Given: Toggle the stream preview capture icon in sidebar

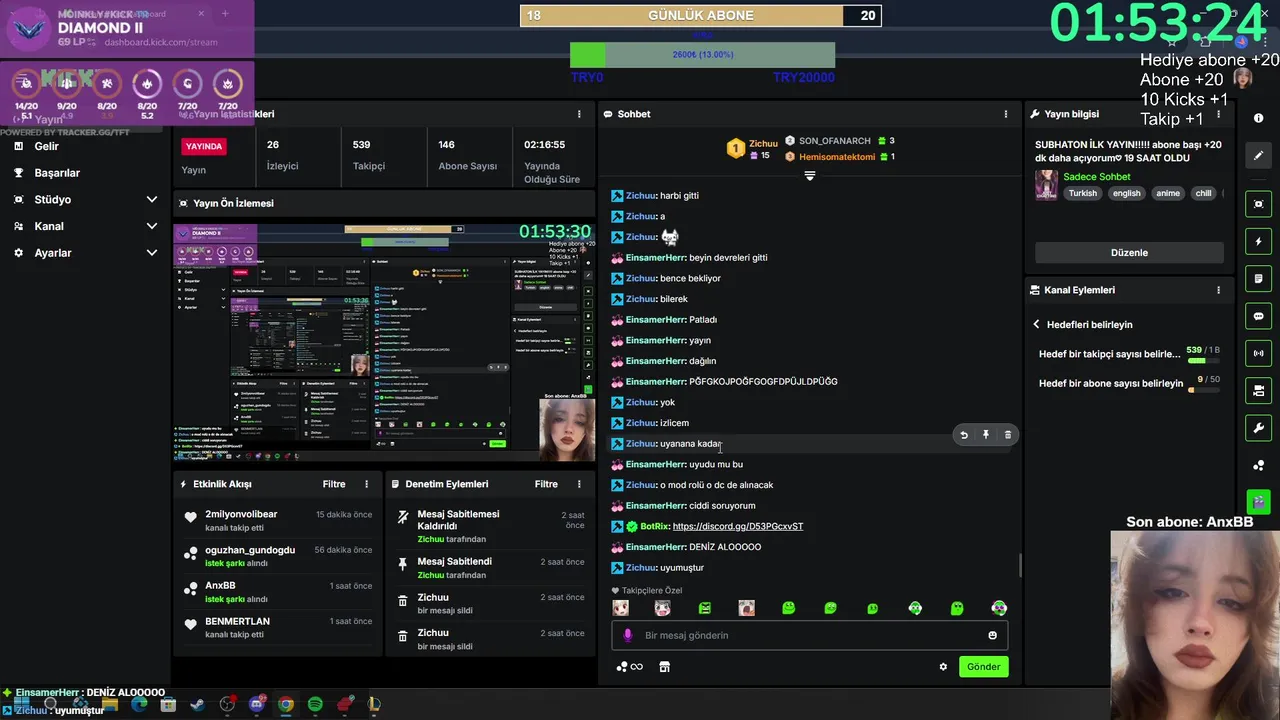Looking at the screenshot, I should click(1258, 204).
